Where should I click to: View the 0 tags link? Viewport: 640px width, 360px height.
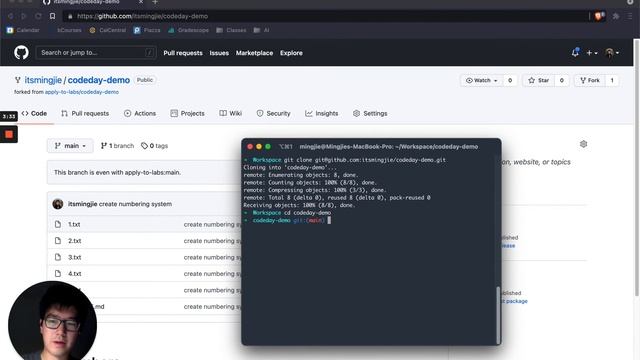[154, 146]
